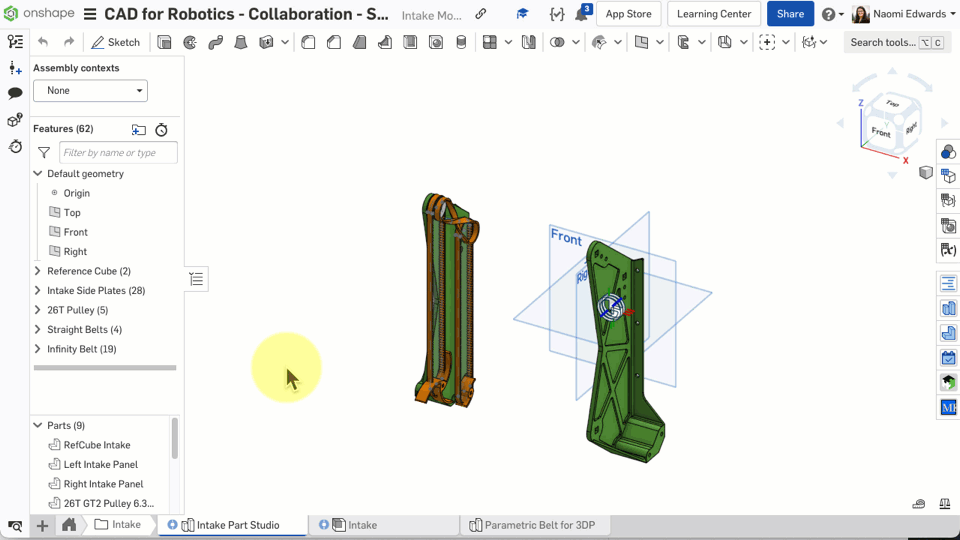Open the Assembly contexts None dropdown
Image resolution: width=960 pixels, height=540 pixels.
tap(90, 91)
